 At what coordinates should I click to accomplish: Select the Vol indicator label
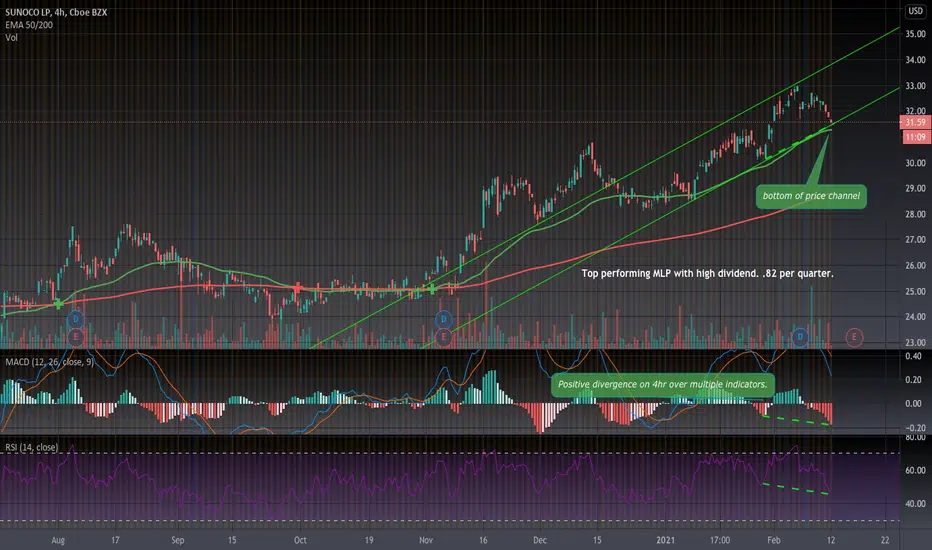coord(11,37)
